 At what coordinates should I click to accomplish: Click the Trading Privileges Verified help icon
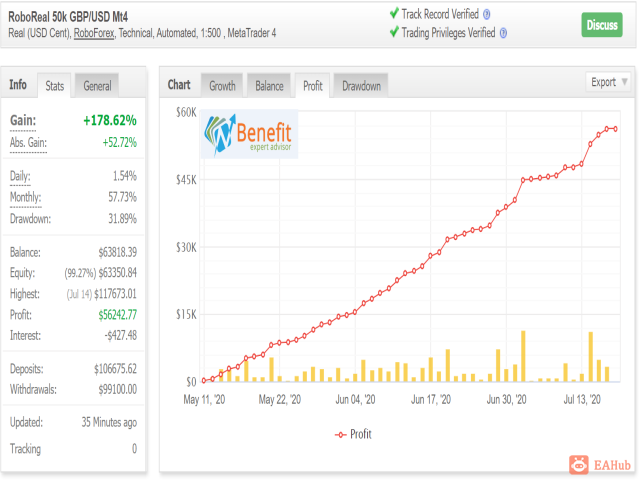[x=503, y=33]
